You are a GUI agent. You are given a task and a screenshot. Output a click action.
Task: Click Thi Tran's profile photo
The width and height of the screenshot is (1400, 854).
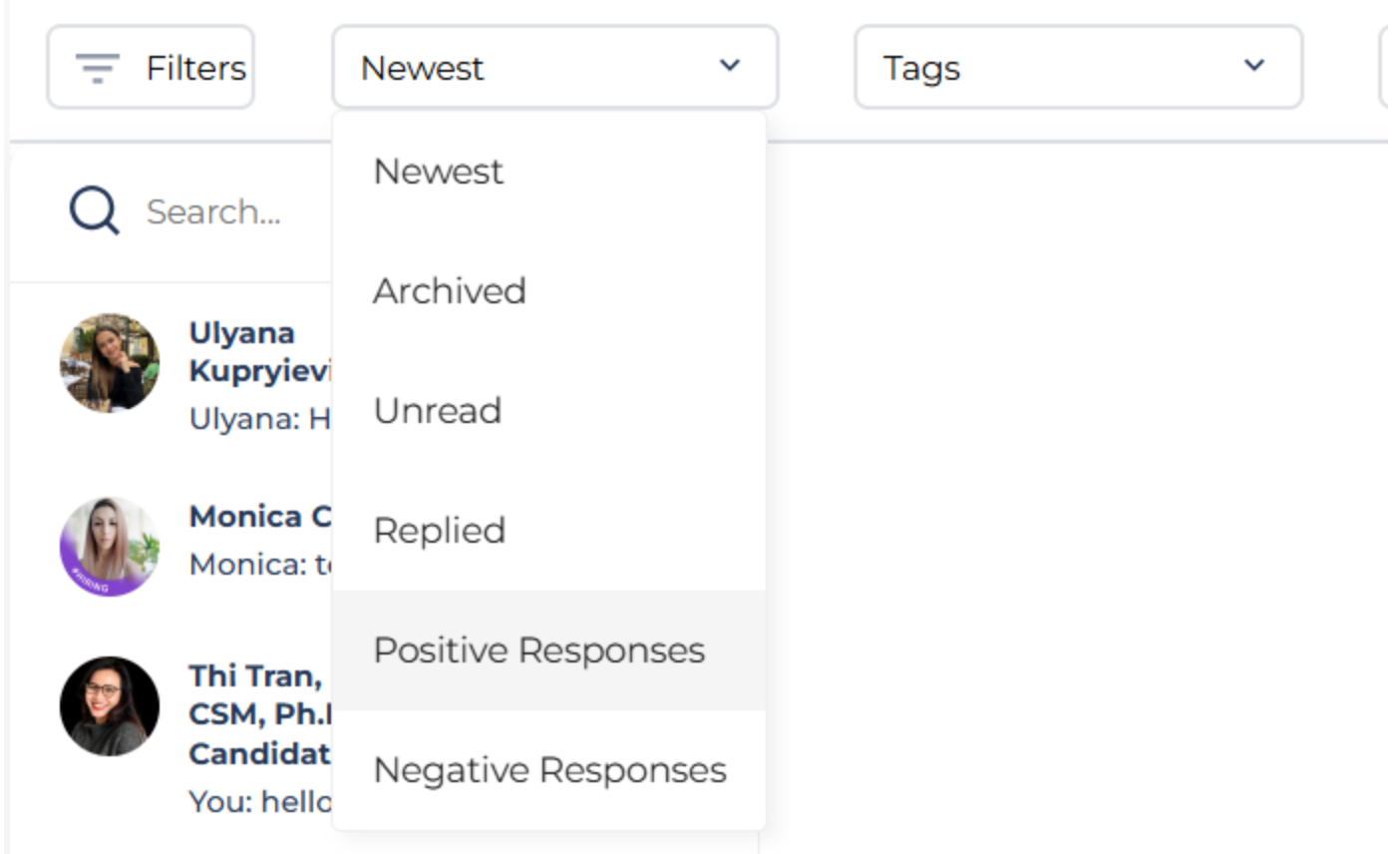point(110,704)
